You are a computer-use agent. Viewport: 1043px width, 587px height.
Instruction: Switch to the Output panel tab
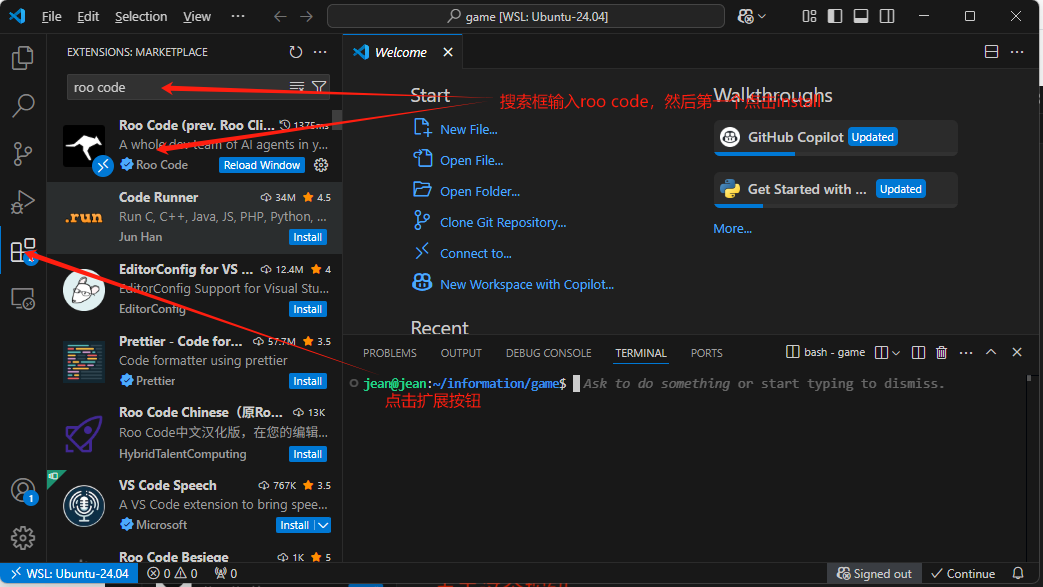tap(461, 353)
